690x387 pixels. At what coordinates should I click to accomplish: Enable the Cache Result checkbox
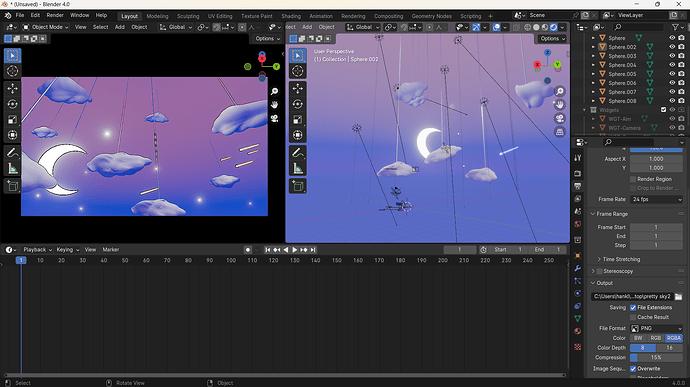coord(633,317)
